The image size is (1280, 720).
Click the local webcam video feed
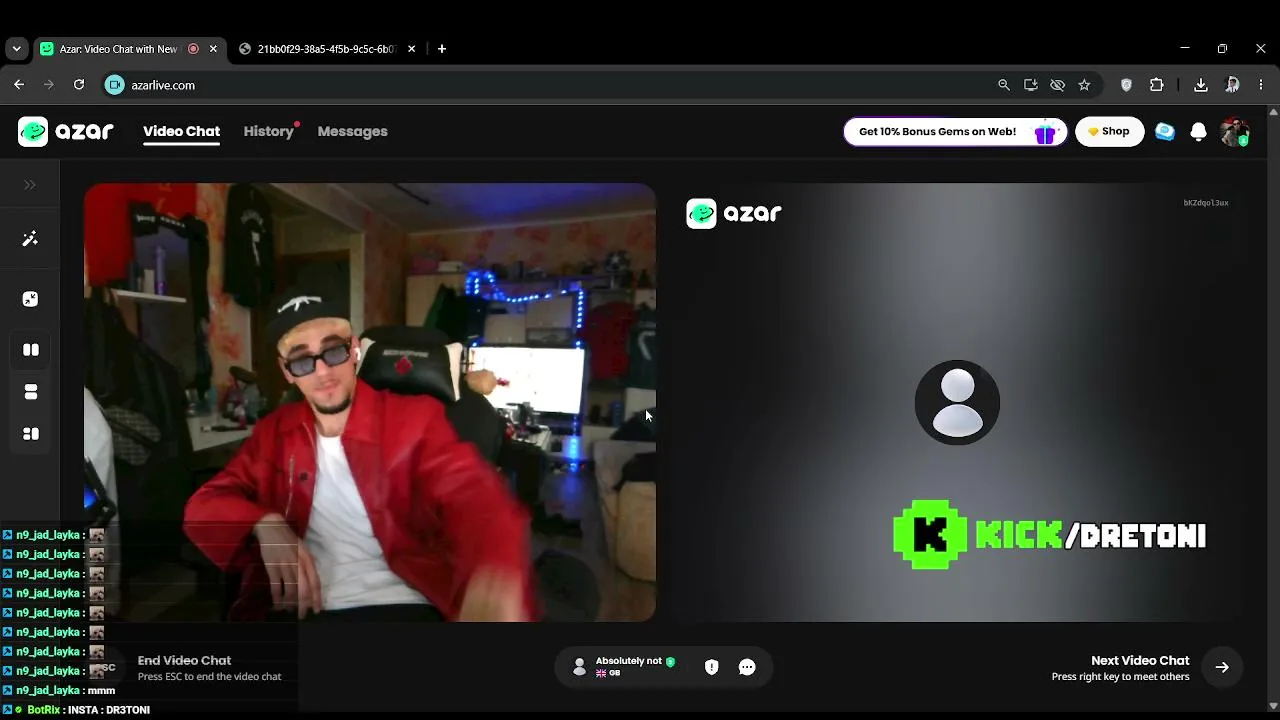[x=370, y=402]
